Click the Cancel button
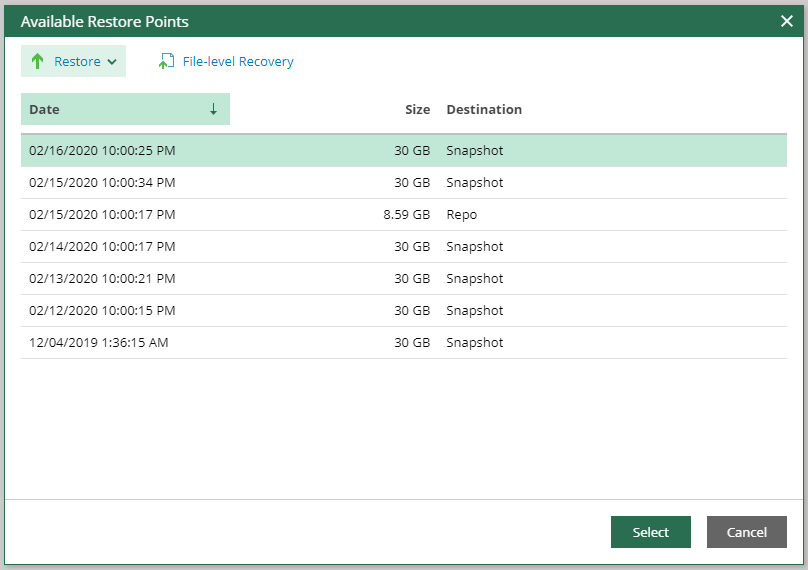 tap(747, 532)
